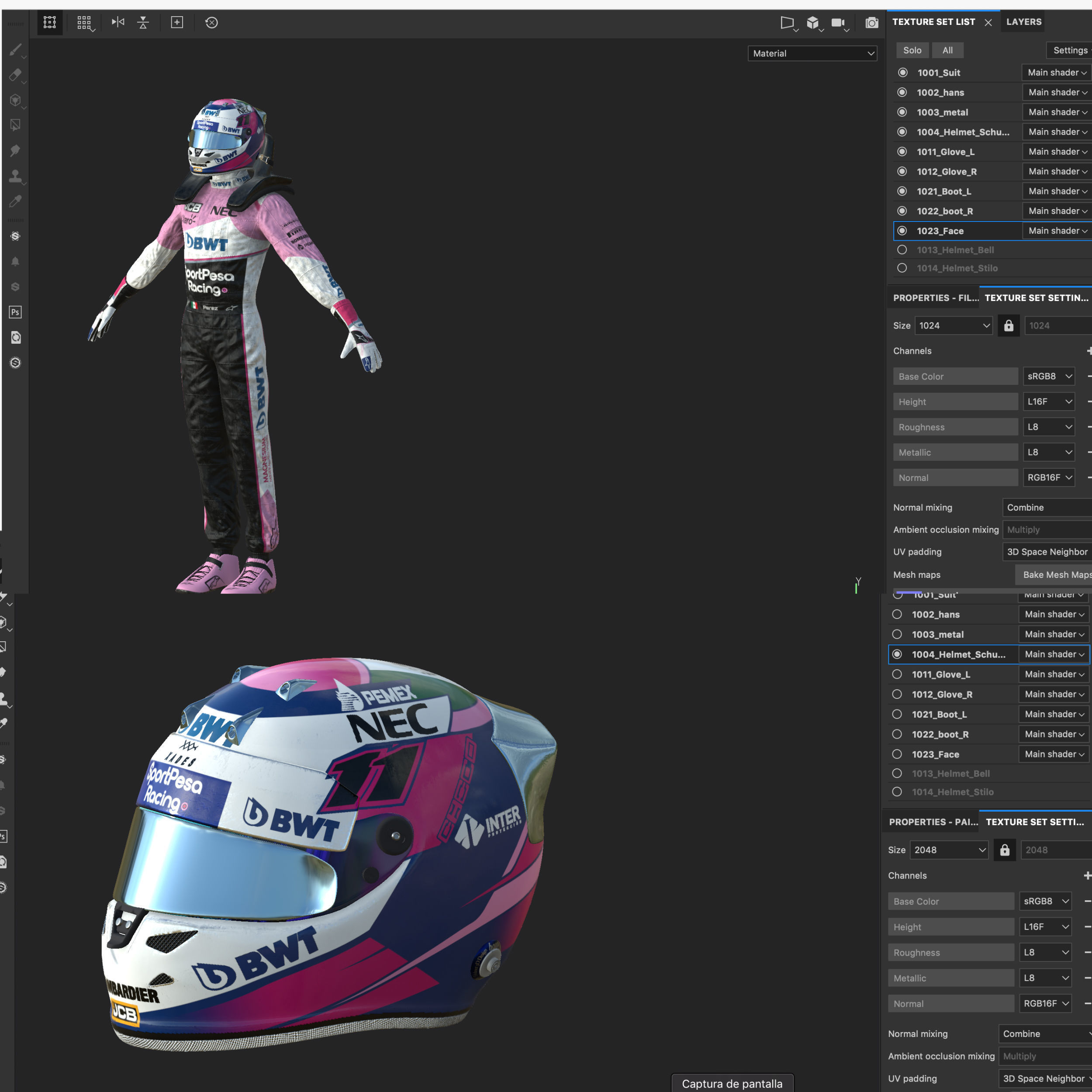Click the disabled 2048 height field
This screenshot has width=1092, height=1092.
point(1056,850)
